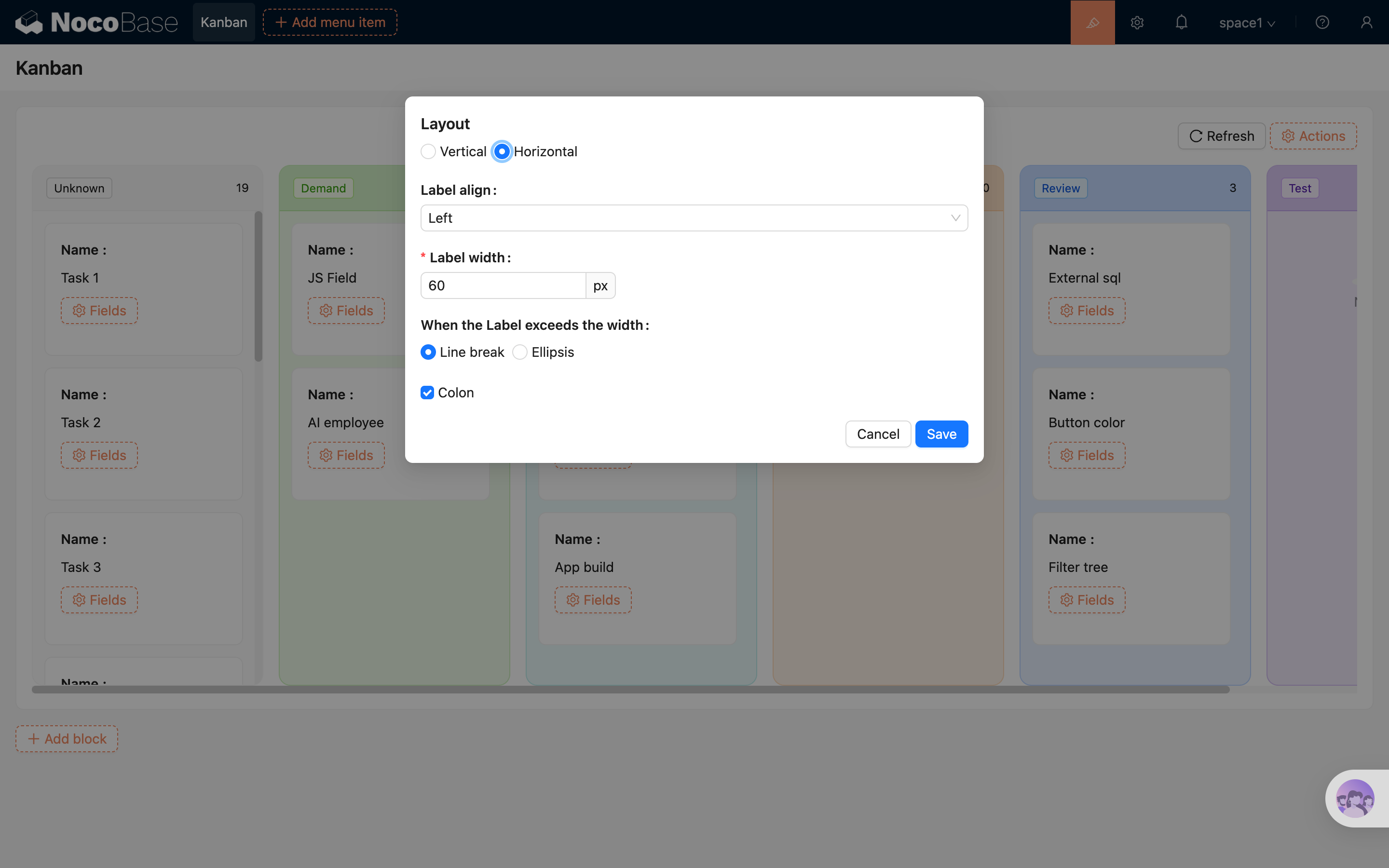Open the space1 workspace dropdown
The width and height of the screenshot is (1389, 868).
(1247, 22)
